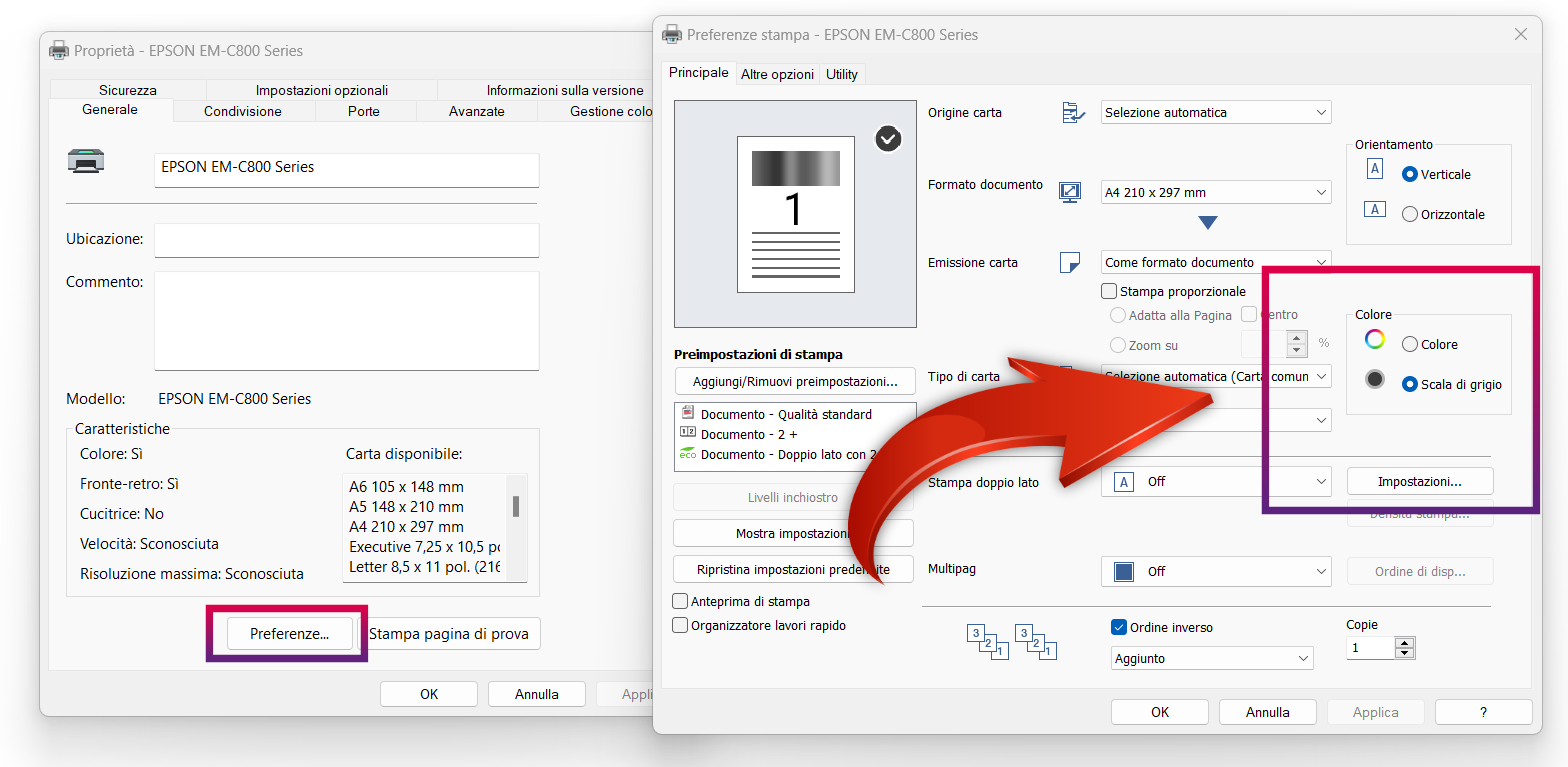Click the printer icon beside the printer name field
Viewport: 1568px width, 767px height.
point(85,160)
